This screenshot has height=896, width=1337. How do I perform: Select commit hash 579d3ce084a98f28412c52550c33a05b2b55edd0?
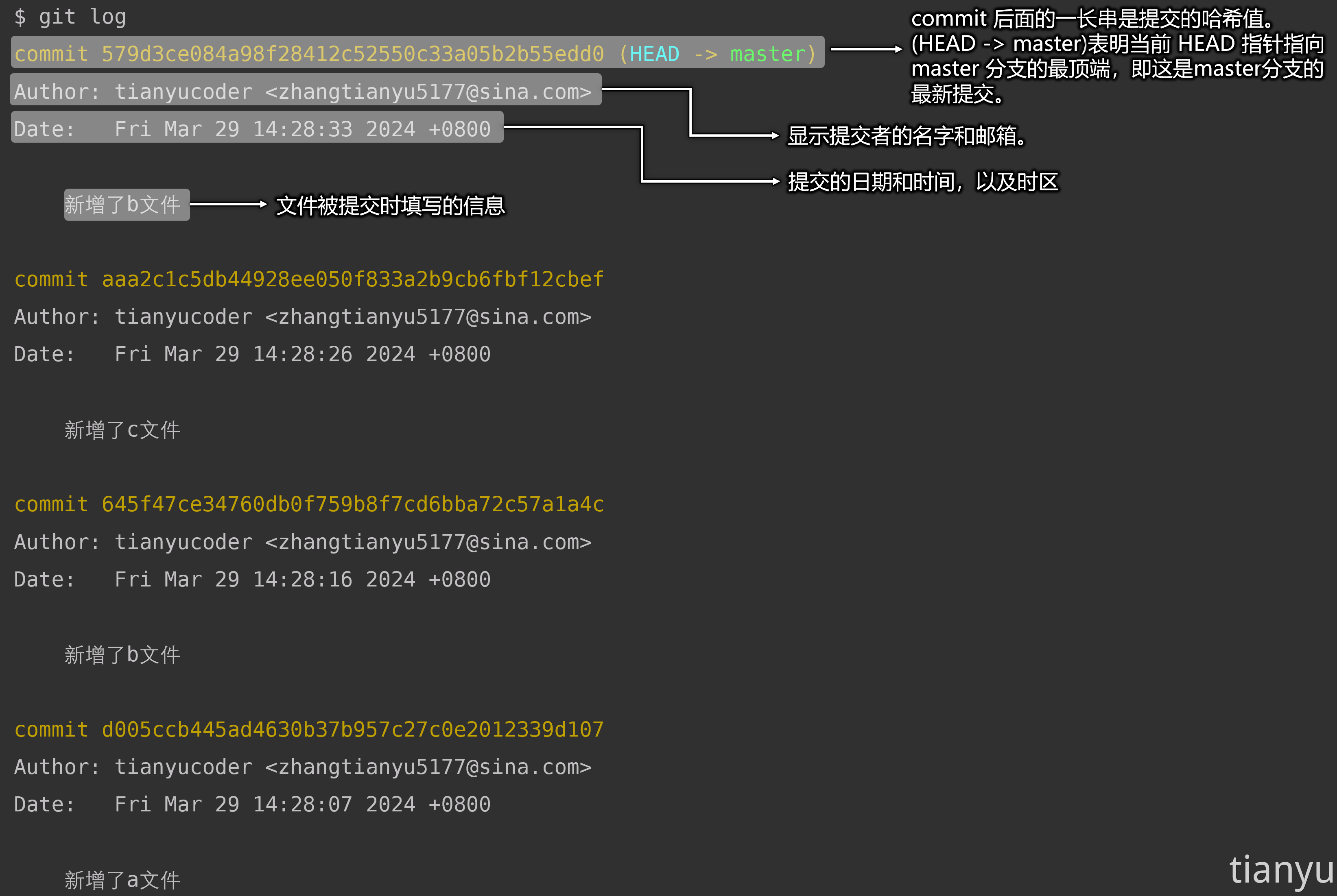pyautogui.click(x=353, y=54)
